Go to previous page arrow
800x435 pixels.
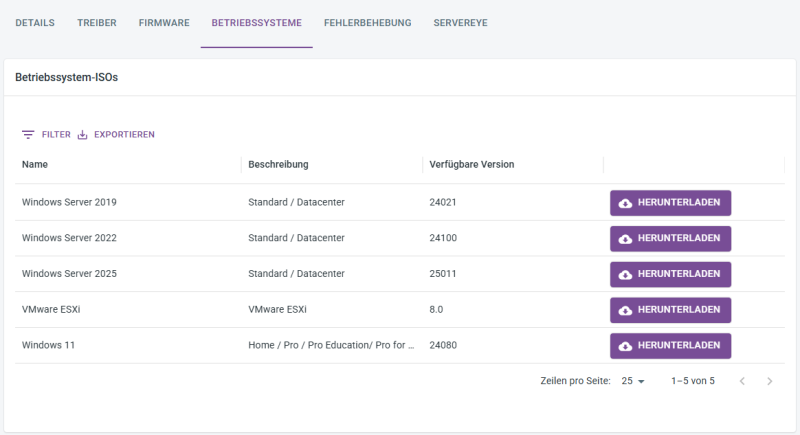pos(742,381)
